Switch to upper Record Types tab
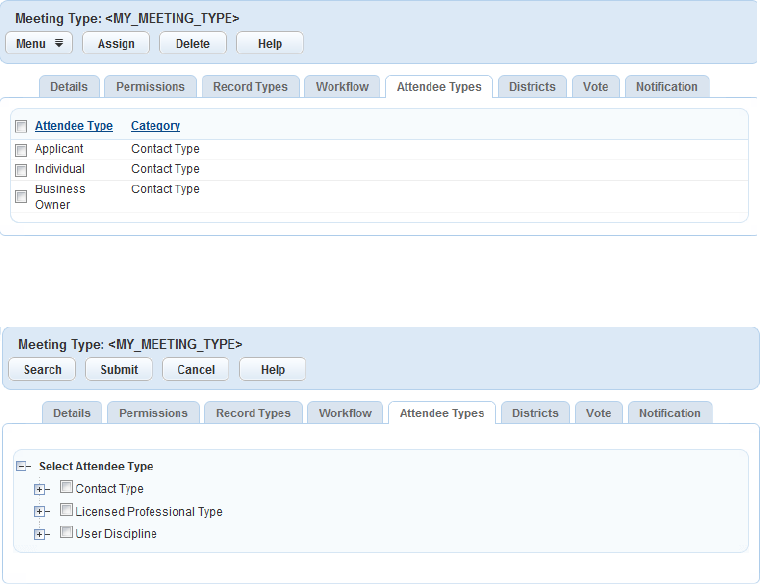763x584 pixels. [250, 87]
